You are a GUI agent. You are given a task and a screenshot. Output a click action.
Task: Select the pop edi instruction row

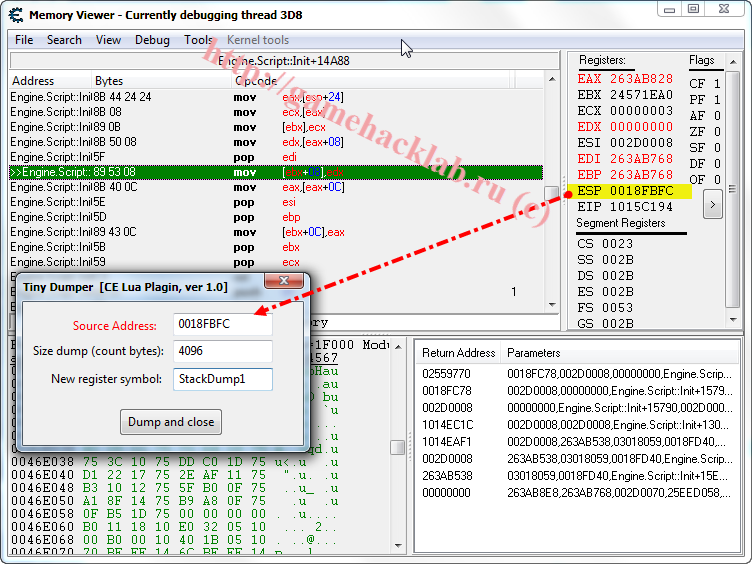coord(276,157)
